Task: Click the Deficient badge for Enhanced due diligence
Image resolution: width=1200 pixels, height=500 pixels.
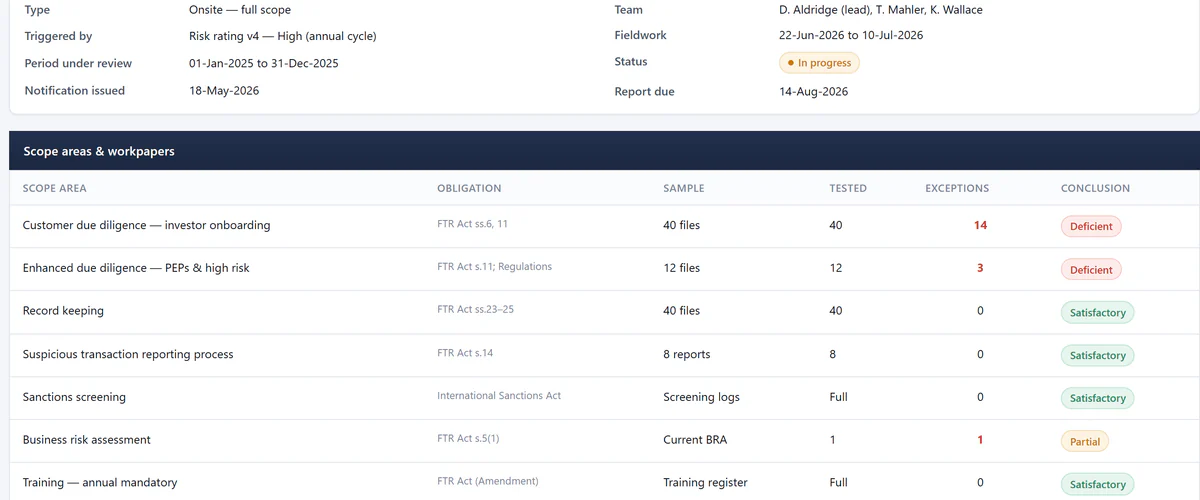Action: click(x=1091, y=269)
